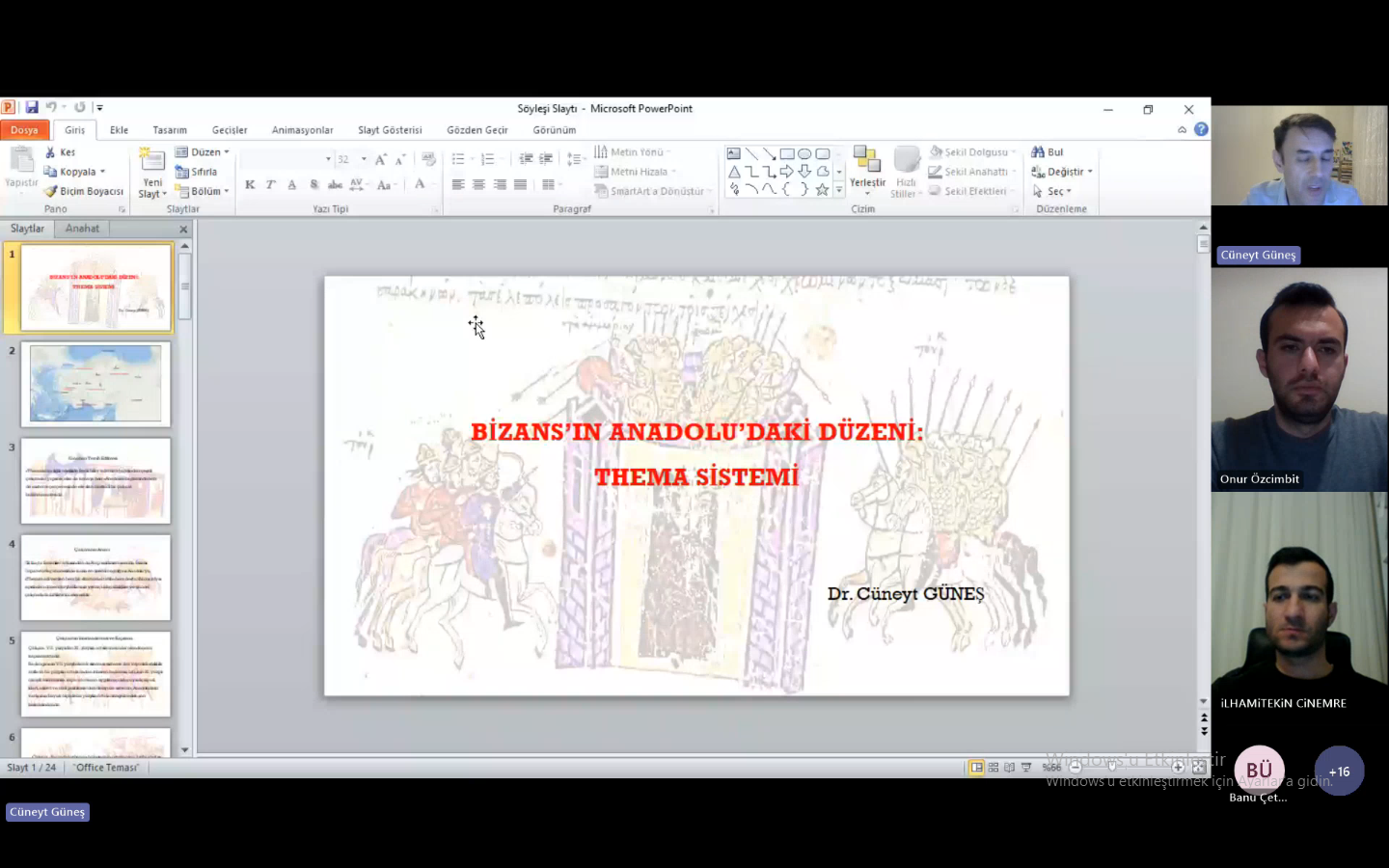Click the Save icon in quick access toolbar
Image resolution: width=1389 pixels, height=868 pixels.
pos(32,108)
